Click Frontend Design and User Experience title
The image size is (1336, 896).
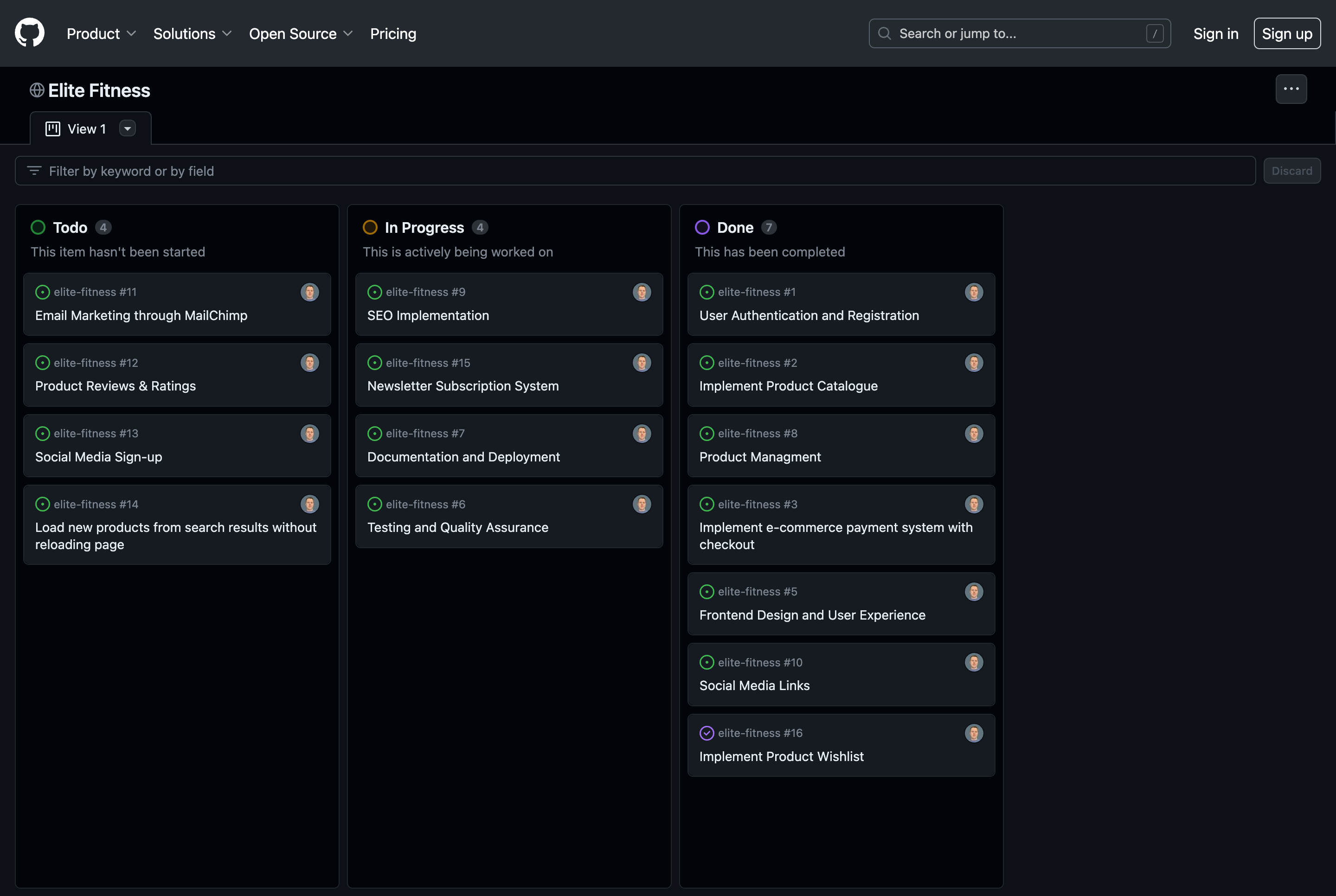[x=812, y=615]
